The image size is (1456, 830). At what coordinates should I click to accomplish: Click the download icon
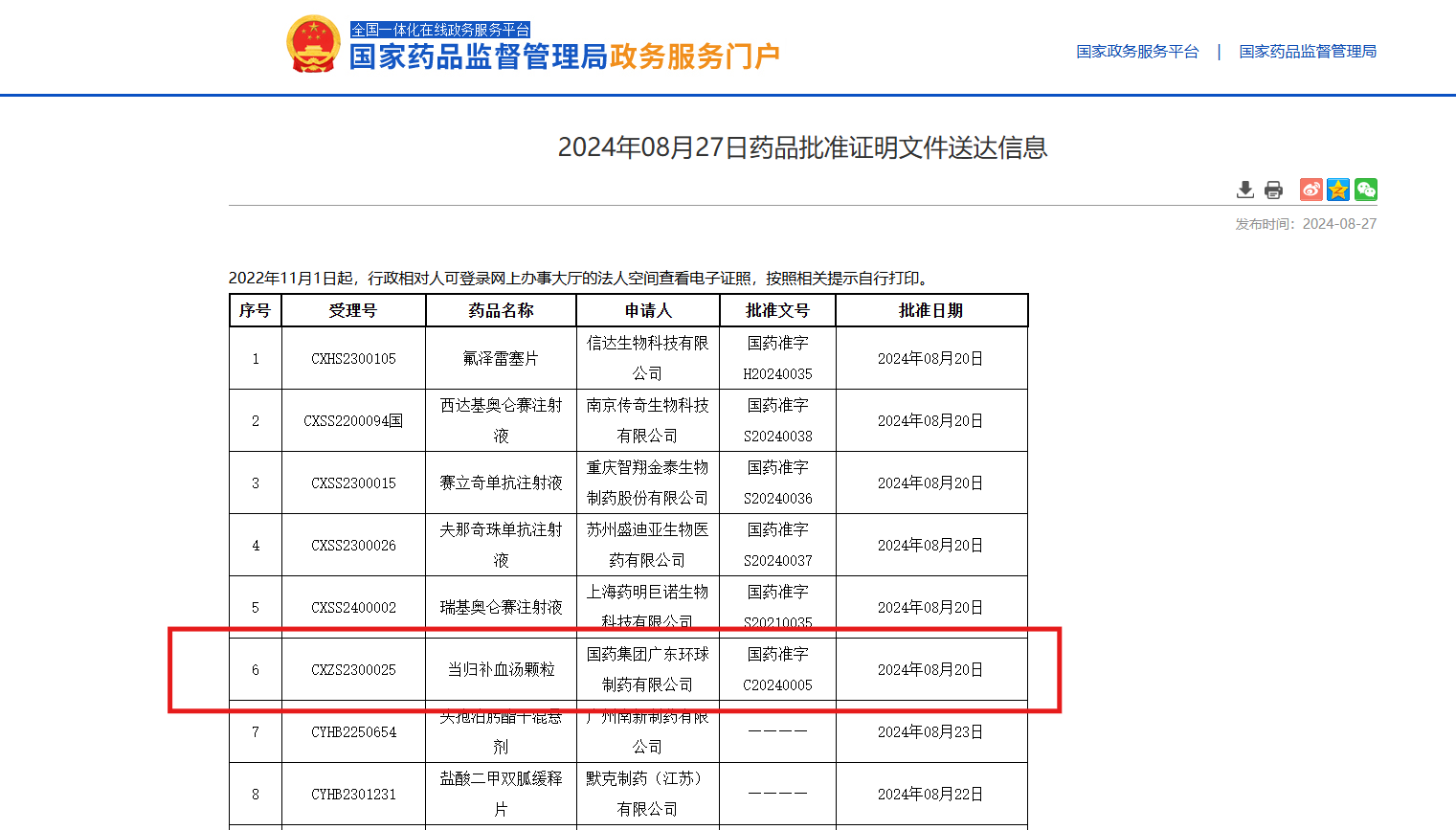(x=1244, y=190)
